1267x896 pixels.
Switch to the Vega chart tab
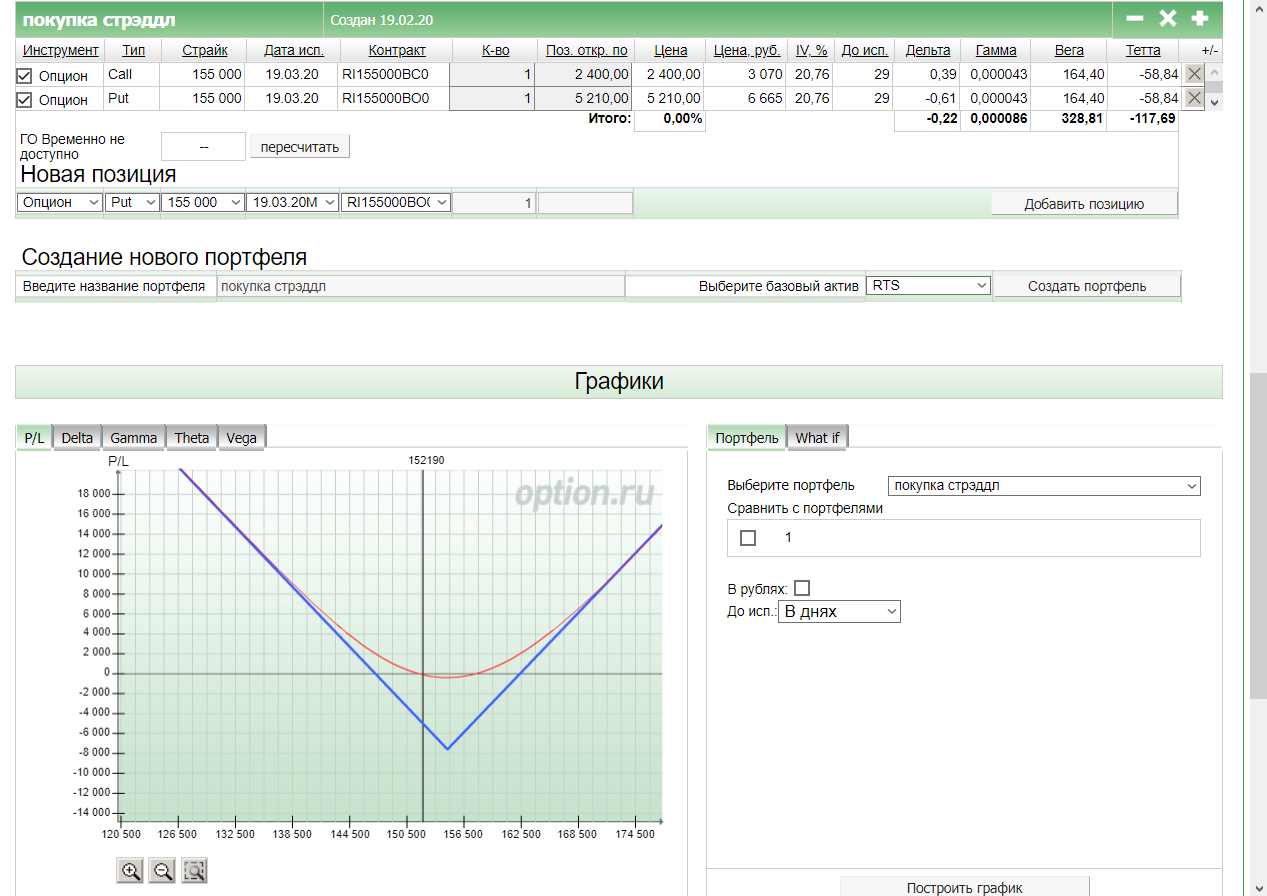coord(242,437)
